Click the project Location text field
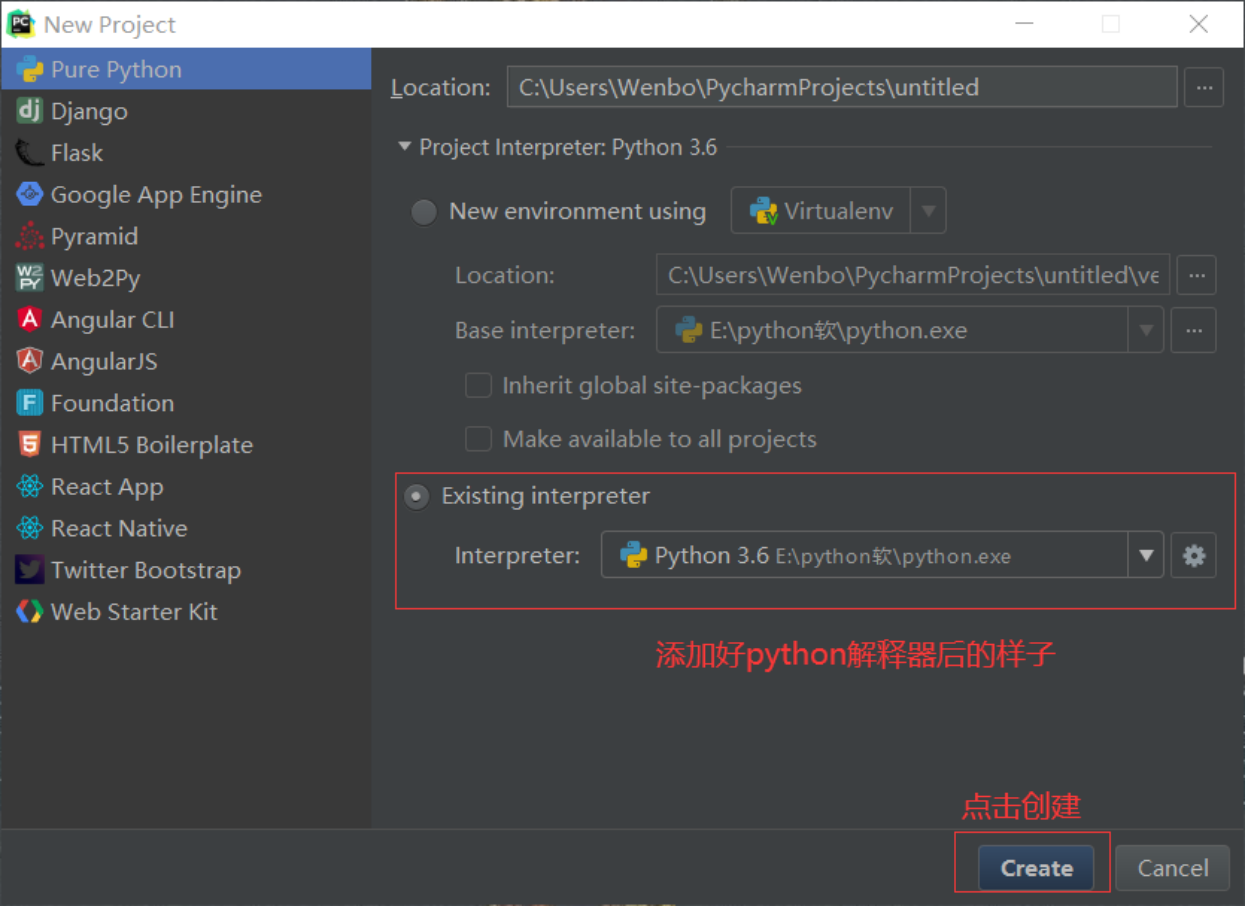The width and height of the screenshot is (1245, 907). [x=842, y=87]
